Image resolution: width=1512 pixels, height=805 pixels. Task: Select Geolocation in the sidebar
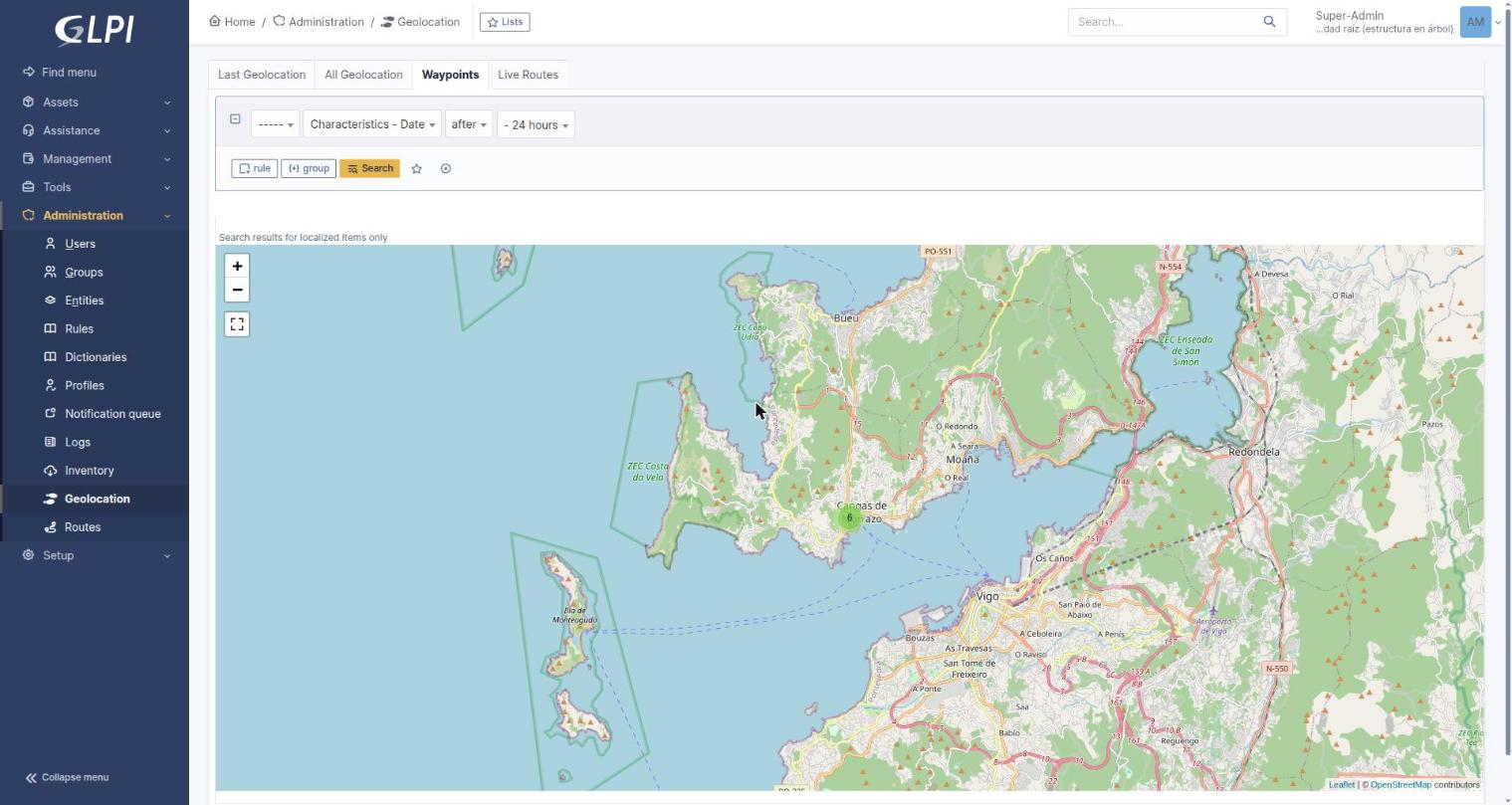pyautogui.click(x=96, y=499)
